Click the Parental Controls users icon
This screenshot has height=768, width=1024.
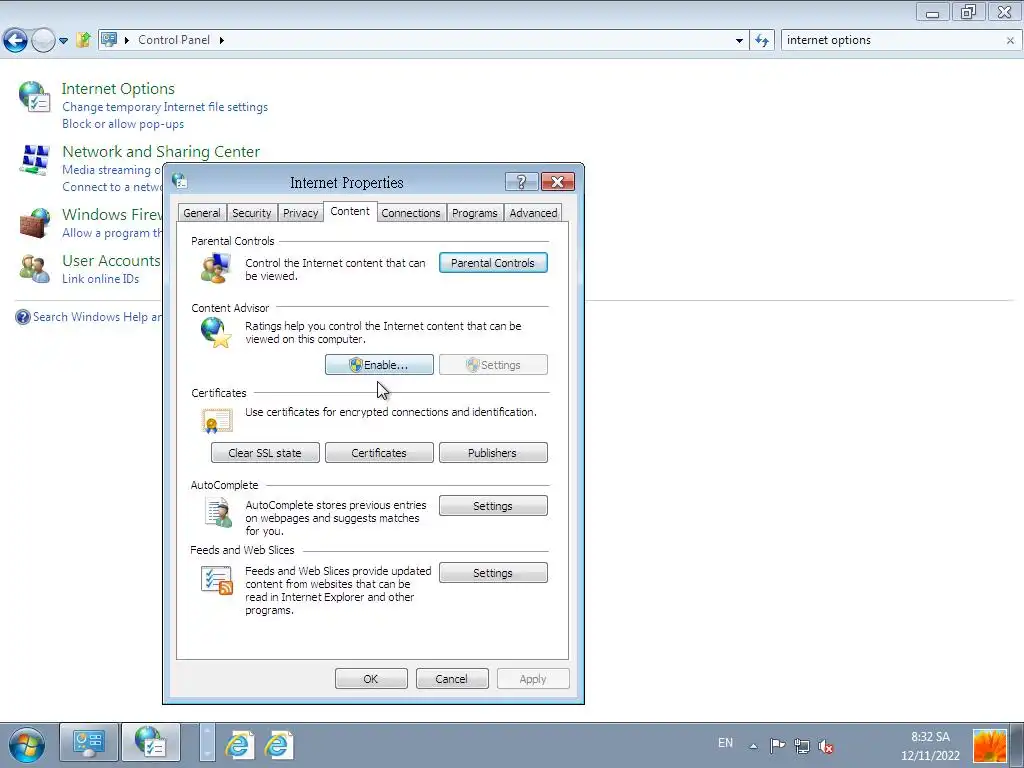point(216,266)
